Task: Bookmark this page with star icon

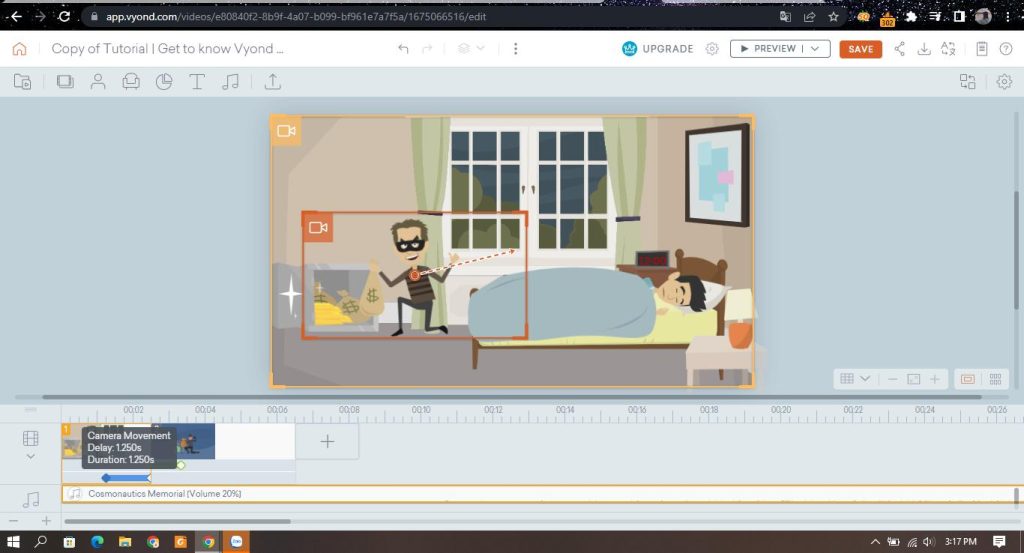Action: click(833, 17)
